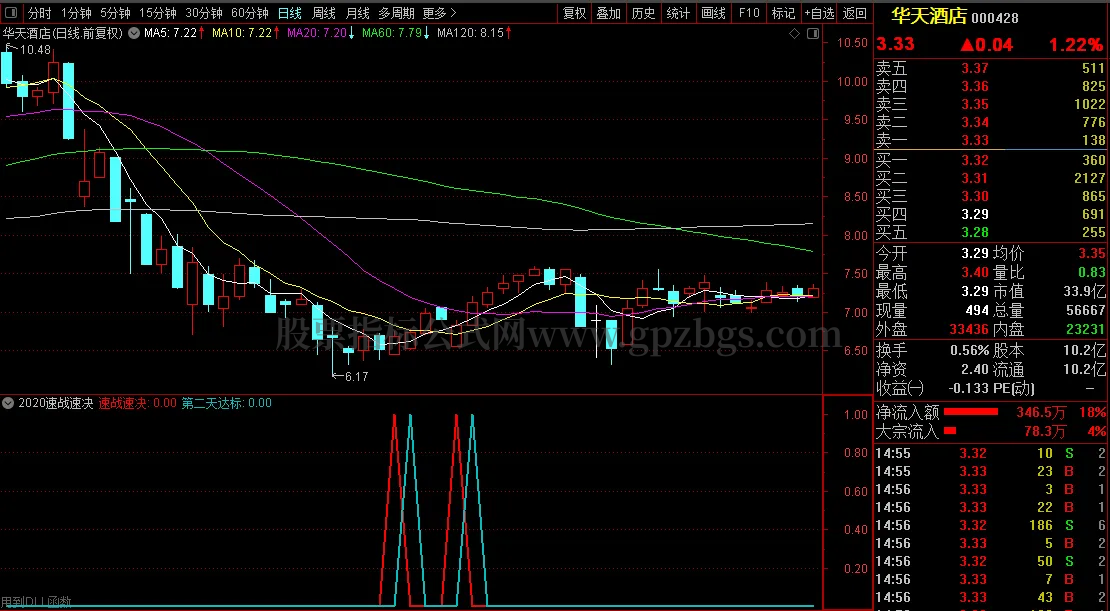Viewport: 1110px width, 611px height.
Task: Click the 返回 back button
Action: (x=855, y=13)
